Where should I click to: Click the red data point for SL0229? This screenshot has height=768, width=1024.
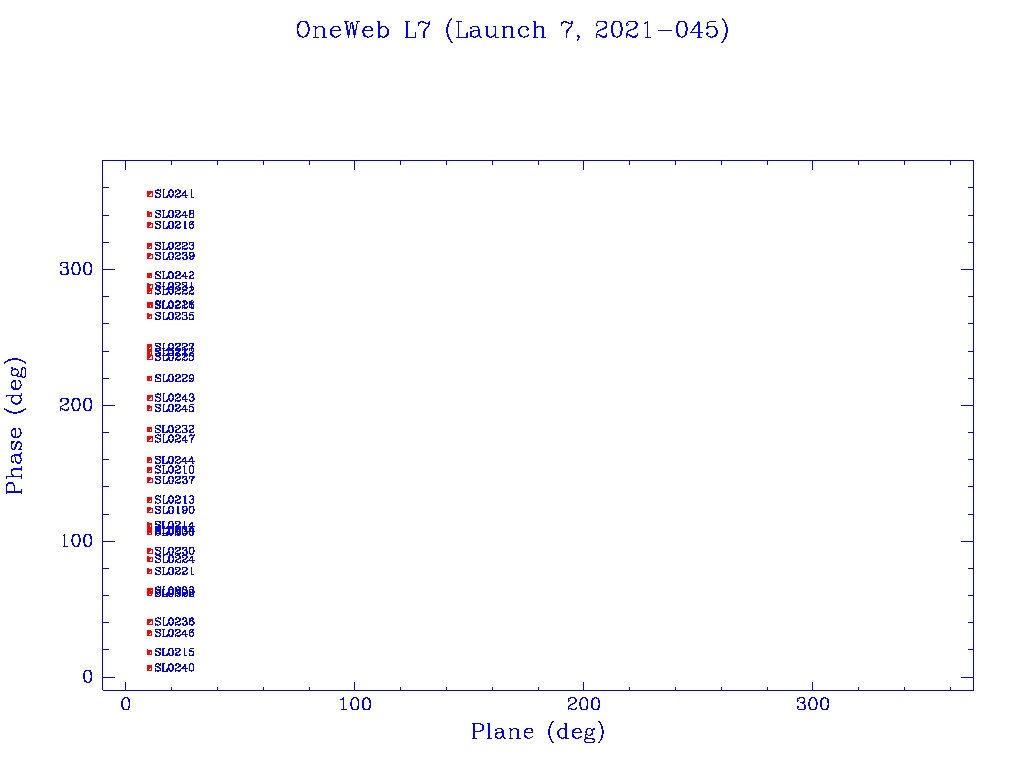point(149,379)
